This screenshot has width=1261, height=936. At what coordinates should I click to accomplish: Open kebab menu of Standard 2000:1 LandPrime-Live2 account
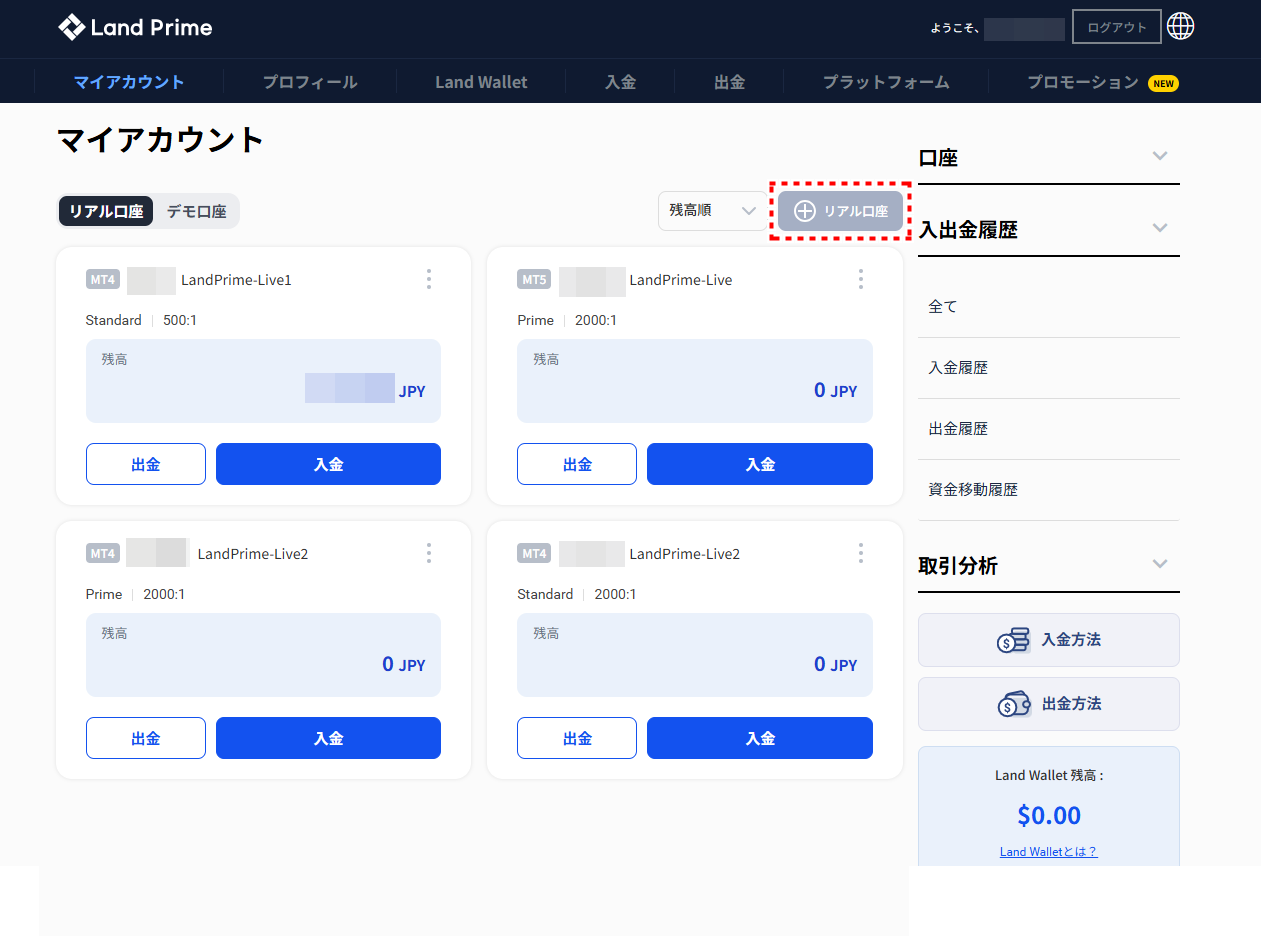click(861, 553)
